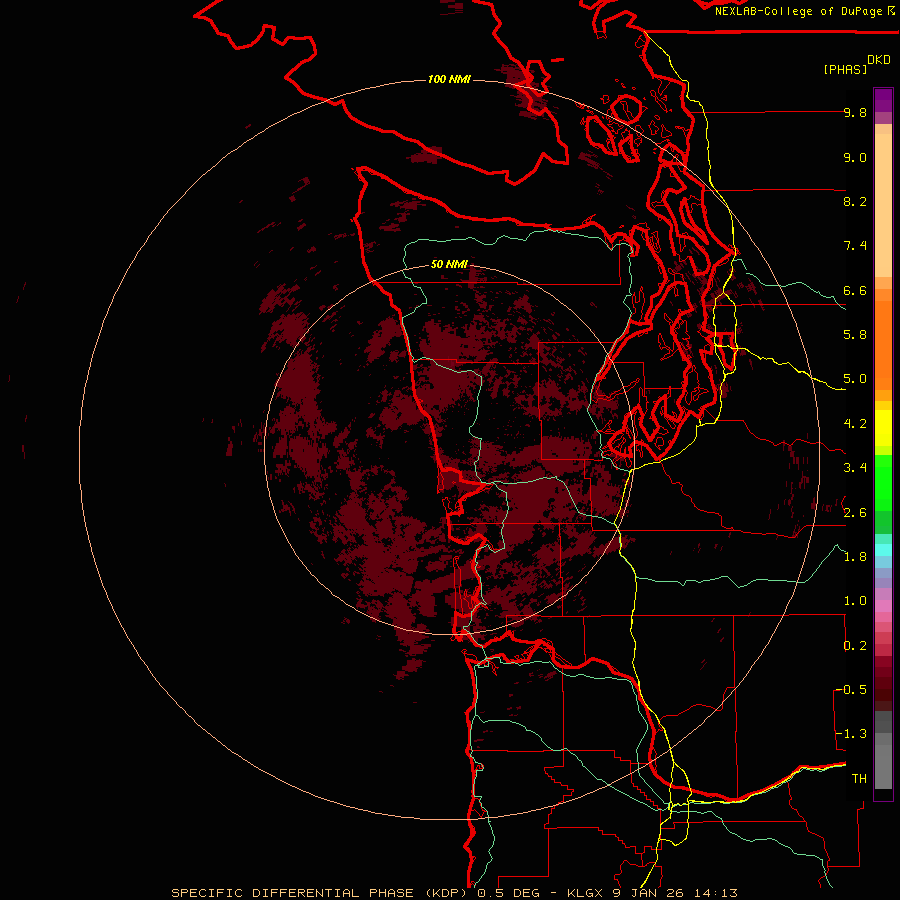Click the 4.2 scale value
Viewport: 900px width, 900px height.
(855, 424)
